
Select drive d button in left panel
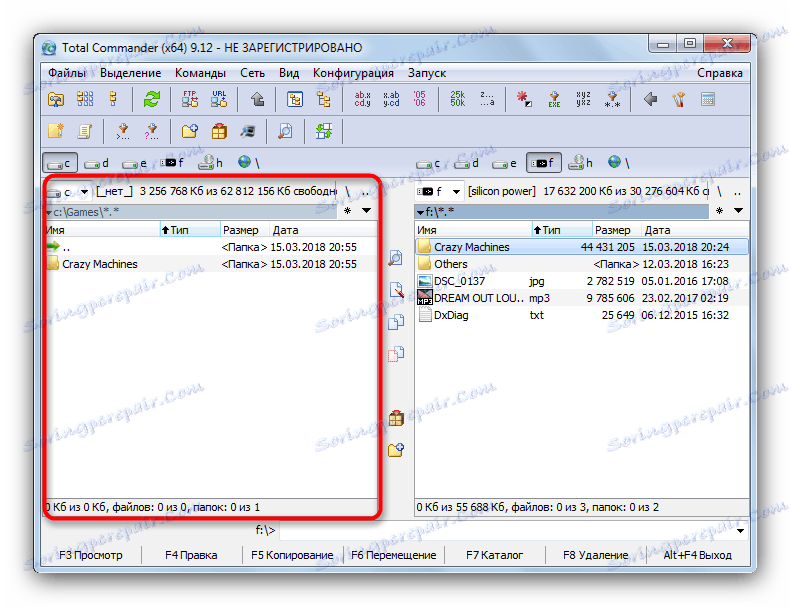click(97, 163)
